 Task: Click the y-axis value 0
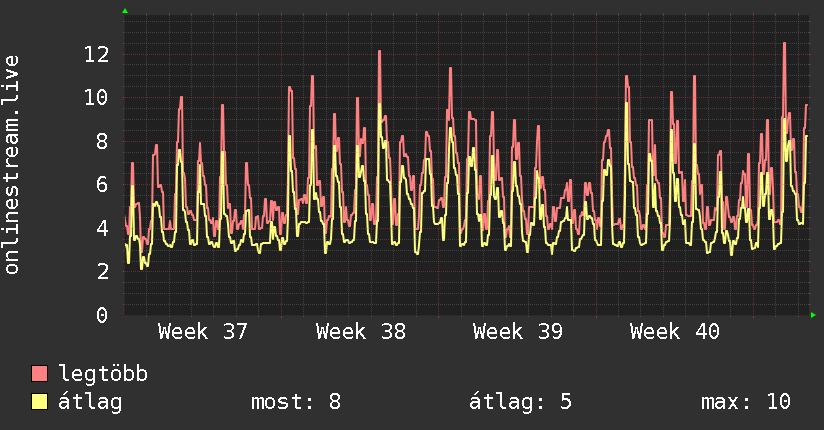pyautogui.click(x=102, y=315)
